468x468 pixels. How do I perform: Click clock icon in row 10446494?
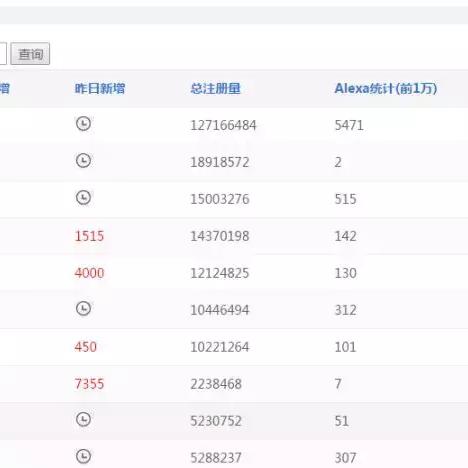(83, 308)
